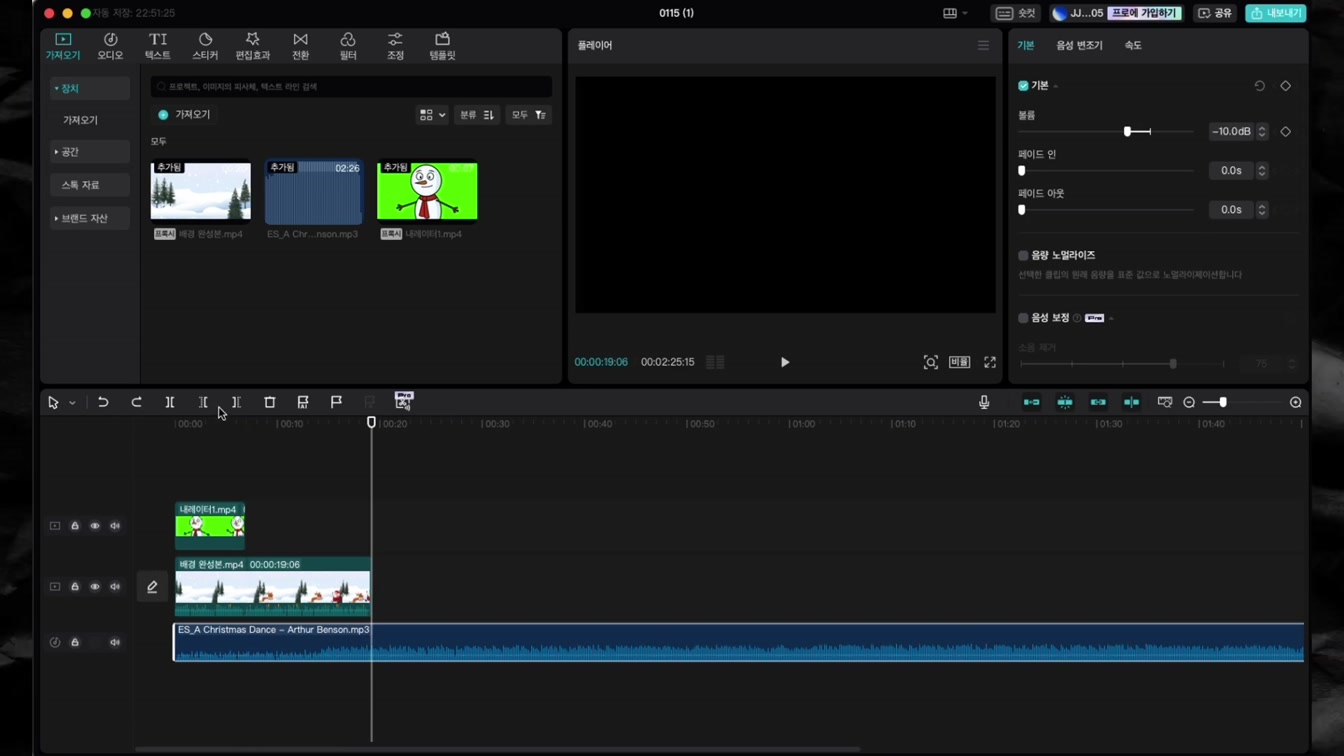
Task: Toggle linkage, third button after microphone
Action: click(x=1098, y=402)
